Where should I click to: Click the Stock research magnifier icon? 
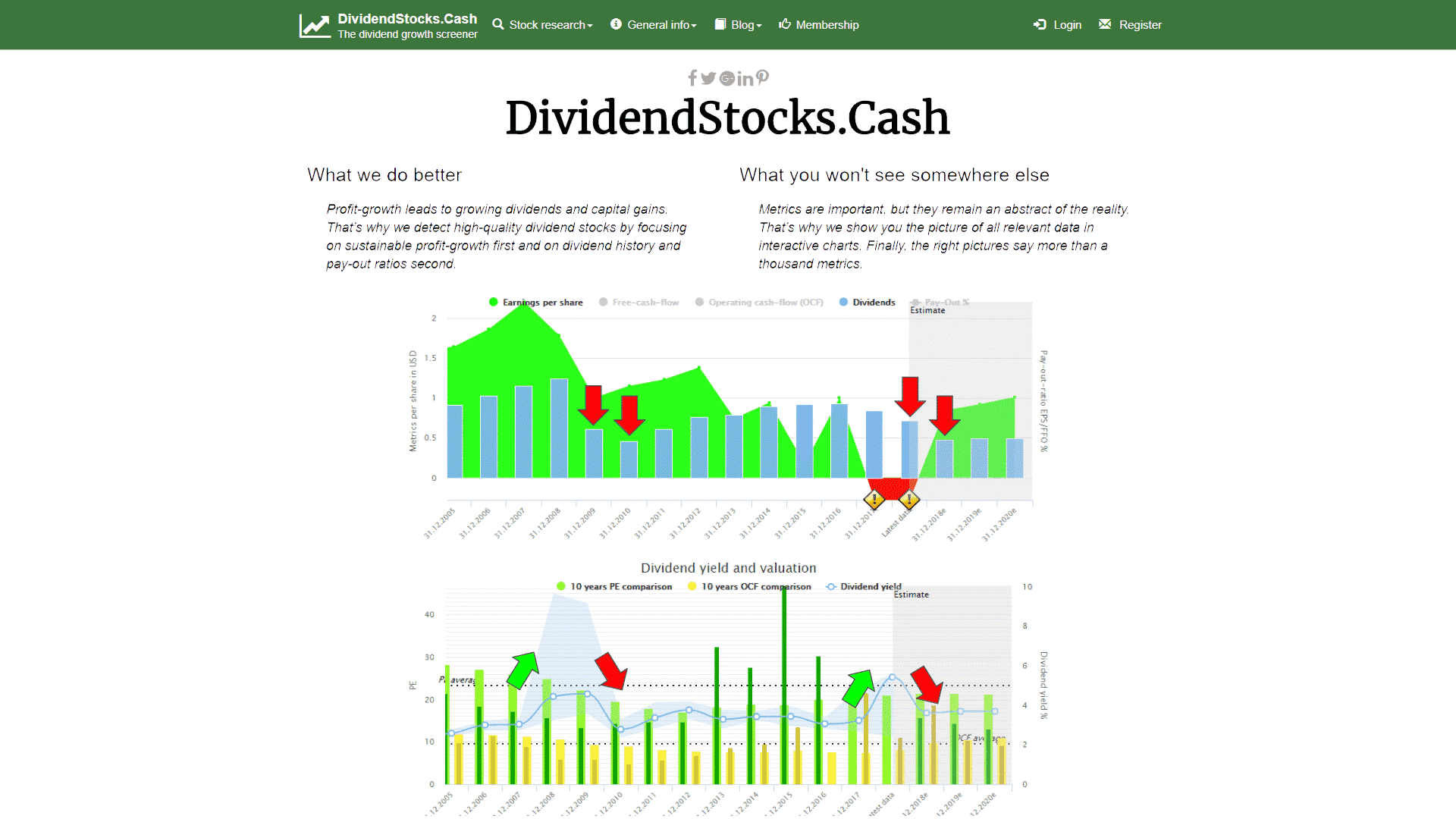point(498,24)
